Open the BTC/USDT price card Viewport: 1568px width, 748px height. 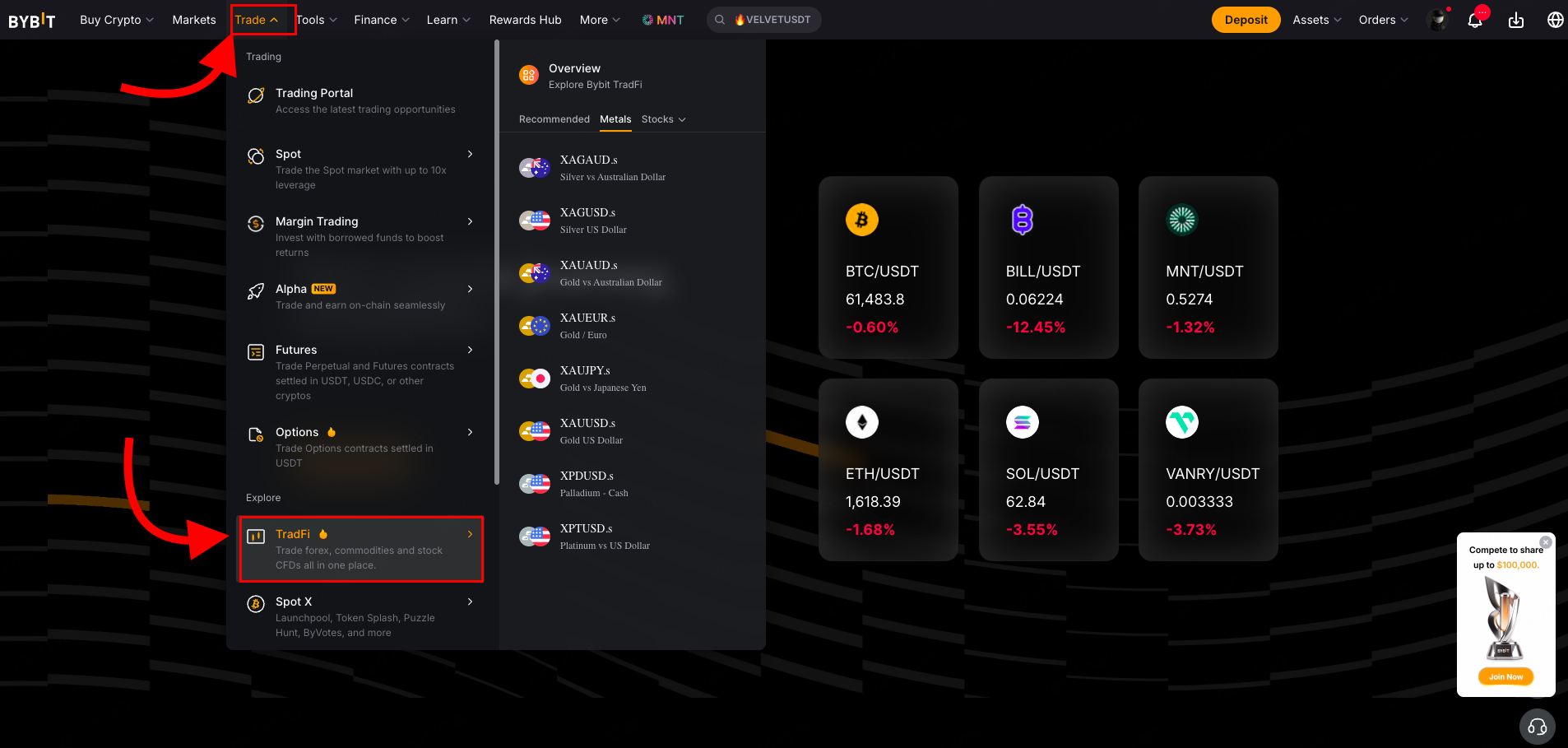click(x=888, y=267)
